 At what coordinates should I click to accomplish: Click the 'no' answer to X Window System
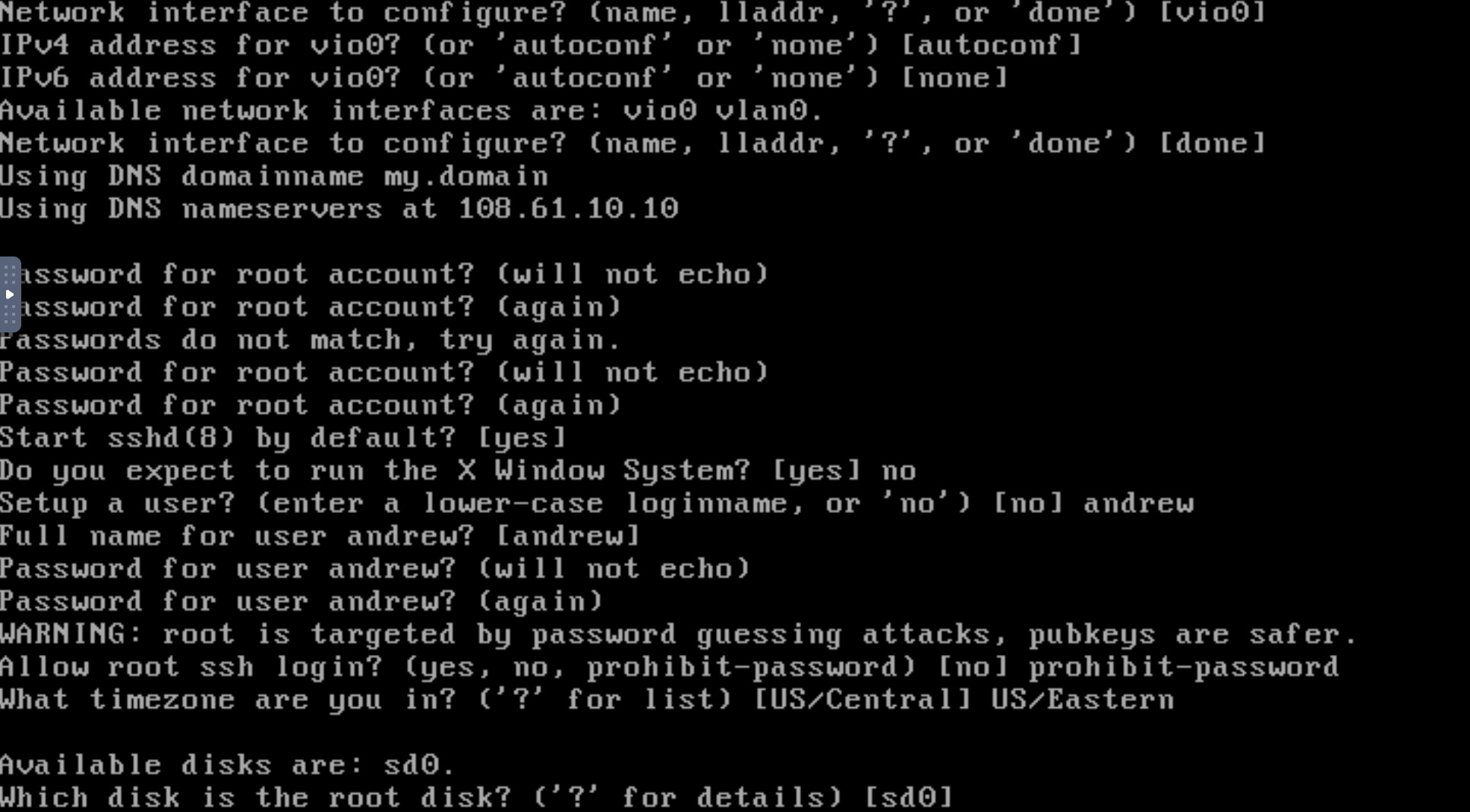pos(899,471)
